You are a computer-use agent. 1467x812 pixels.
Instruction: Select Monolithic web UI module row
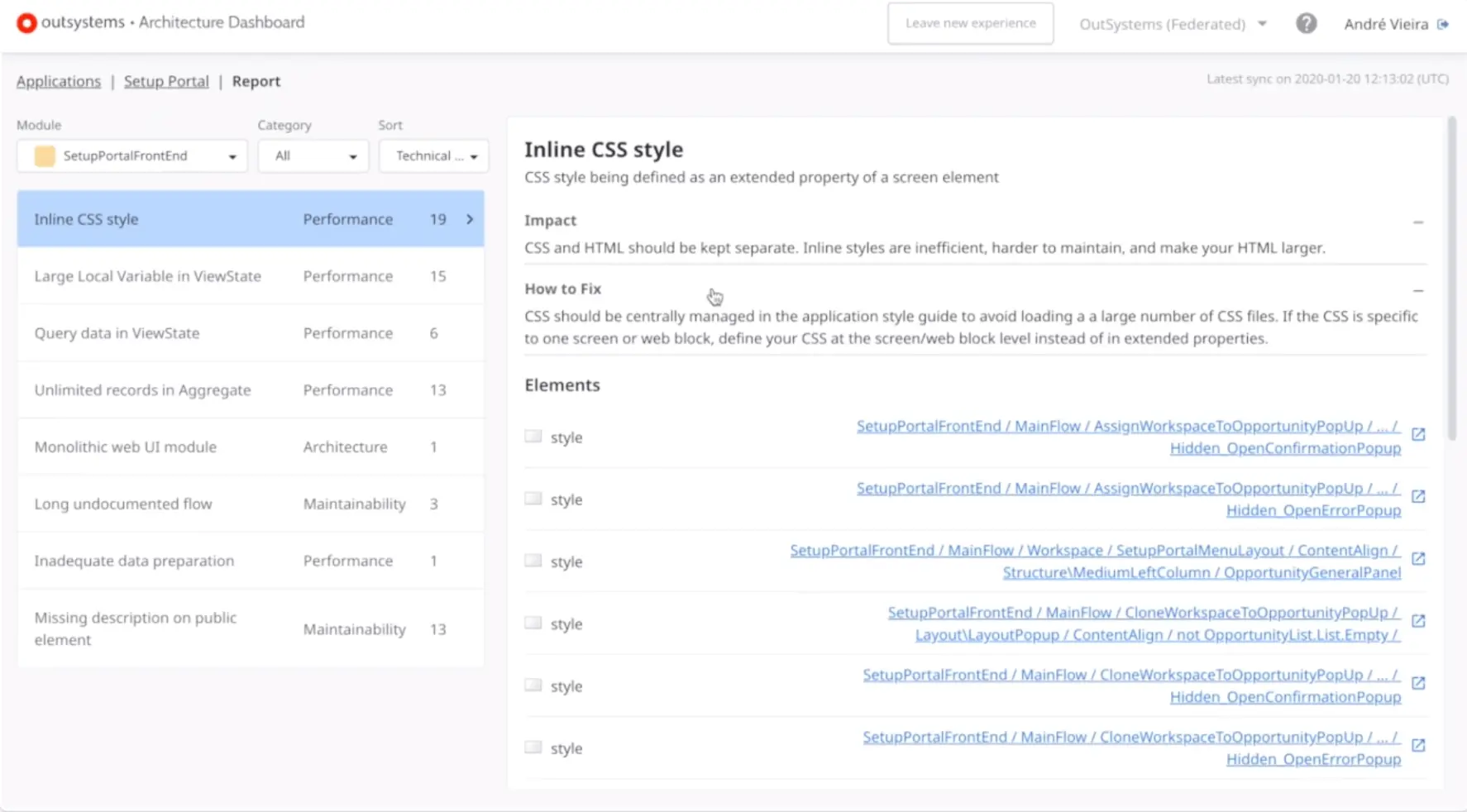(251, 447)
